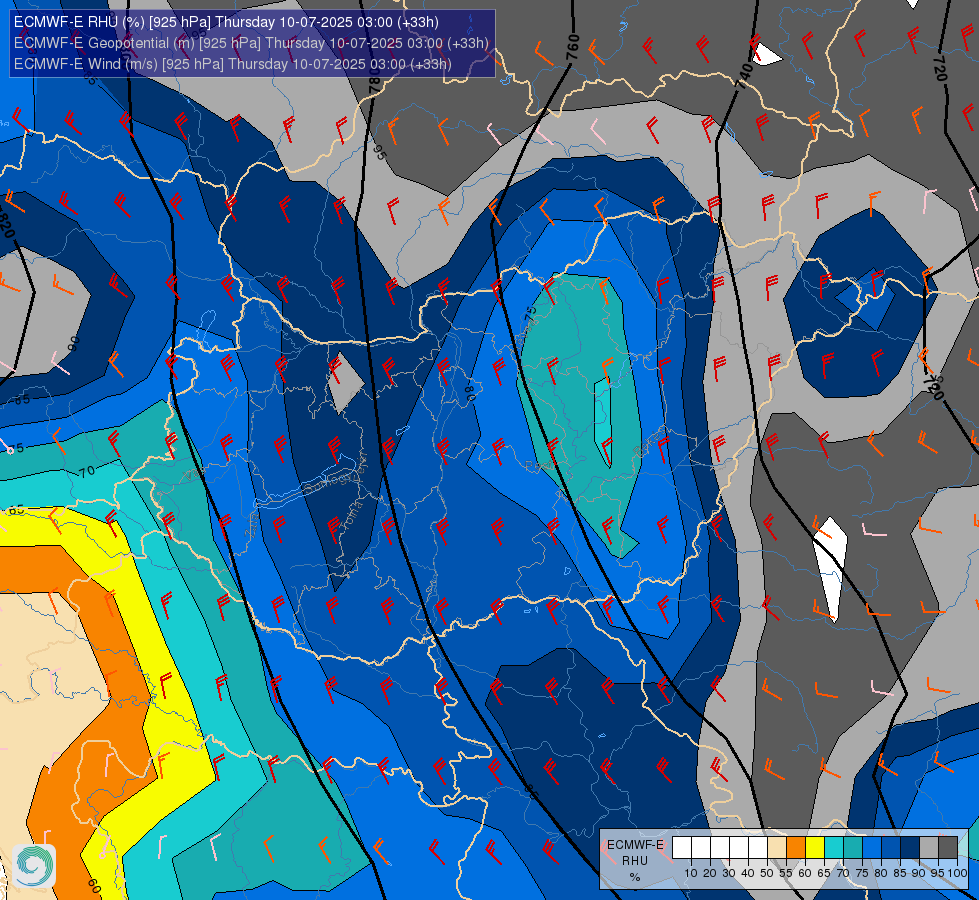Pick the teal 70–75 legend swatch

point(853,848)
